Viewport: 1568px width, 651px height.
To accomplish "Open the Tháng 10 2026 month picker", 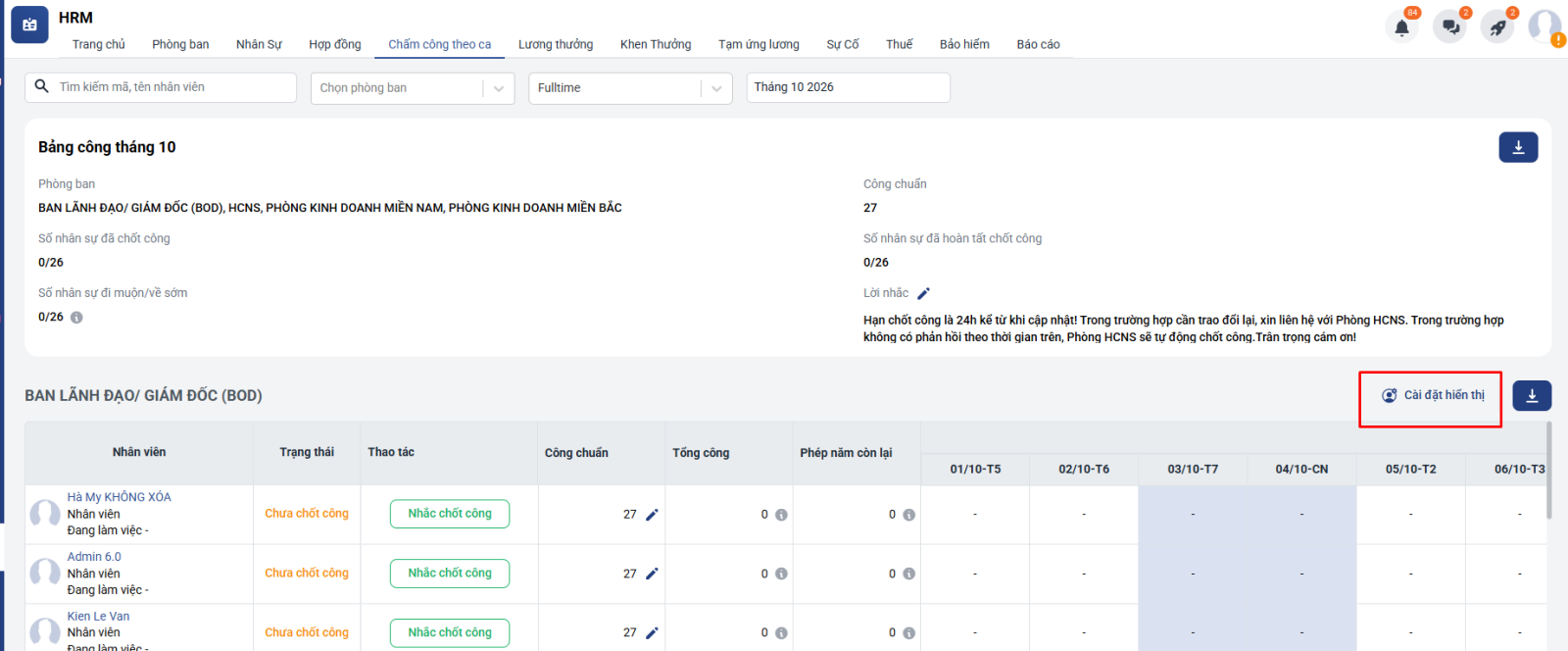I will pyautogui.click(x=848, y=87).
